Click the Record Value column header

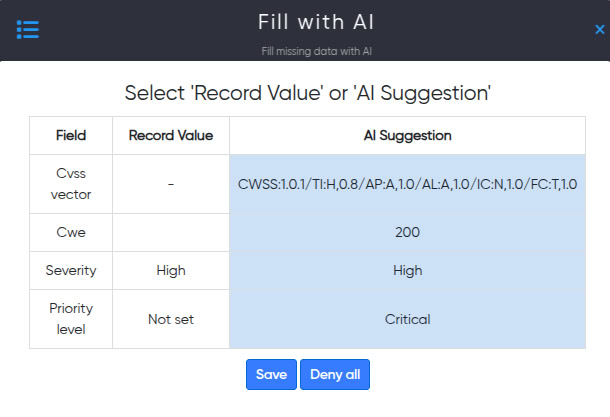point(171,135)
